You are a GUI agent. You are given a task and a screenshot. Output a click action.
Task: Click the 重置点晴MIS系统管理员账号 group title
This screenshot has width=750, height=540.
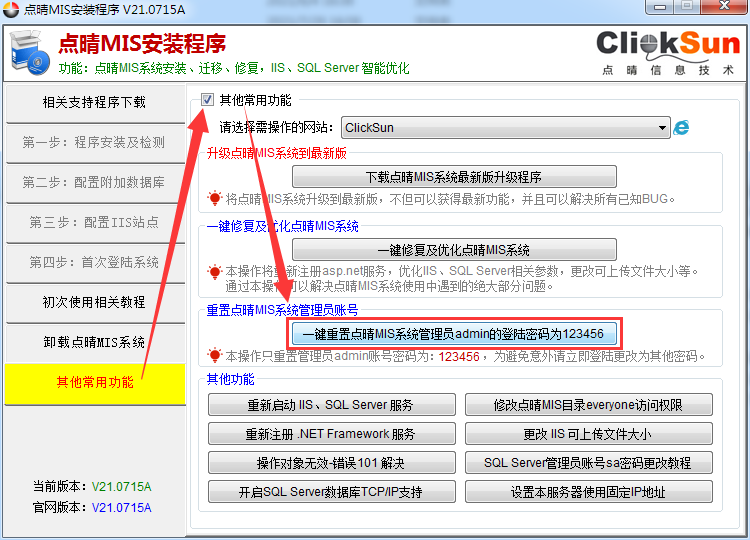(x=282, y=310)
